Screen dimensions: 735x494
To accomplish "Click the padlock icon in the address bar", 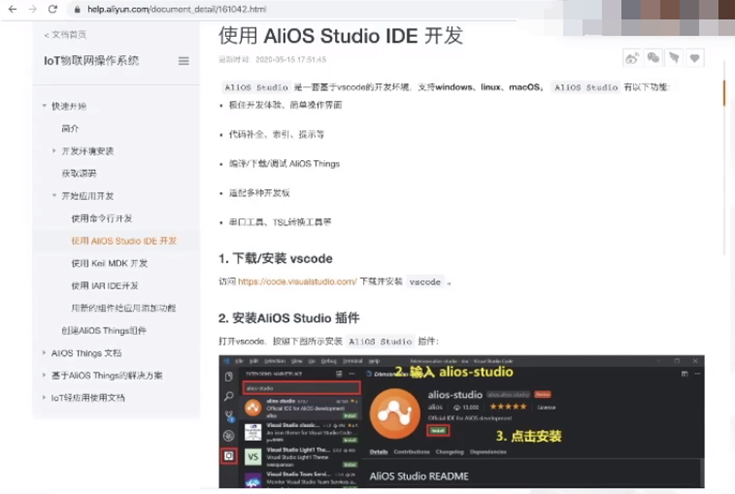I will [x=77, y=9].
